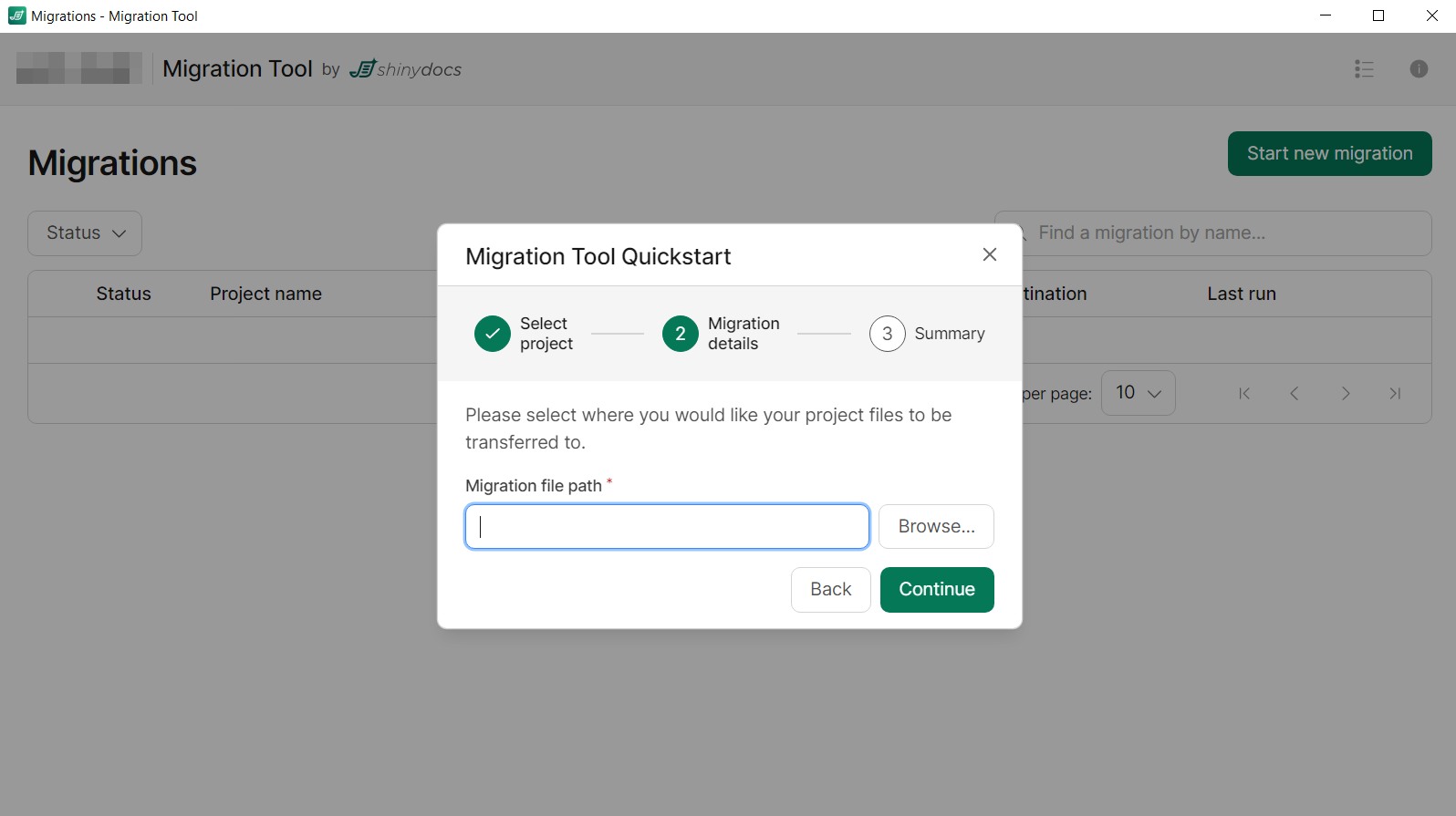Click the shinydocs logo
This screenshot has height=816, width=1456.
point(406,69)
